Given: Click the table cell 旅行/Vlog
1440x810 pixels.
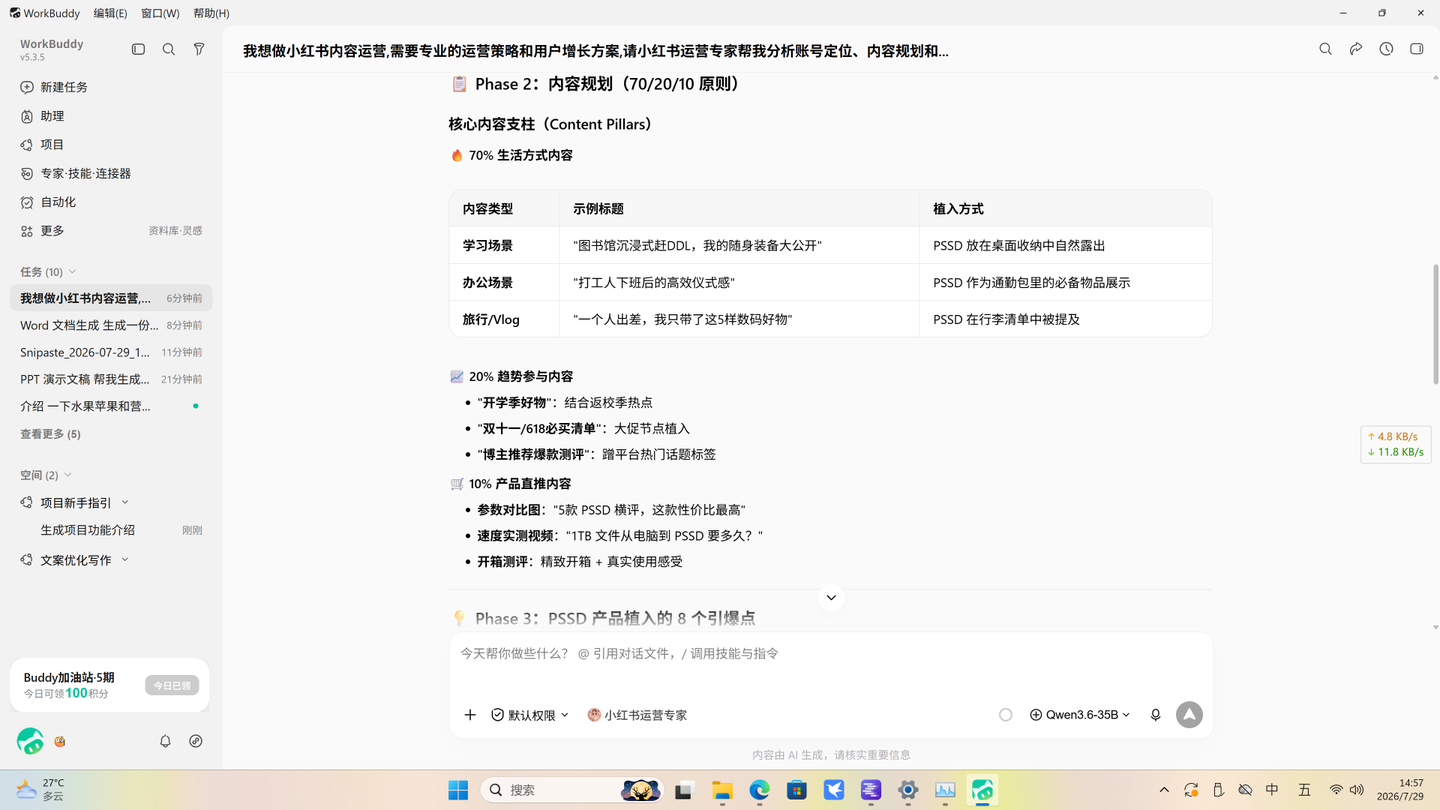Looking at the screenshot, I should click(x=504, y=319).
